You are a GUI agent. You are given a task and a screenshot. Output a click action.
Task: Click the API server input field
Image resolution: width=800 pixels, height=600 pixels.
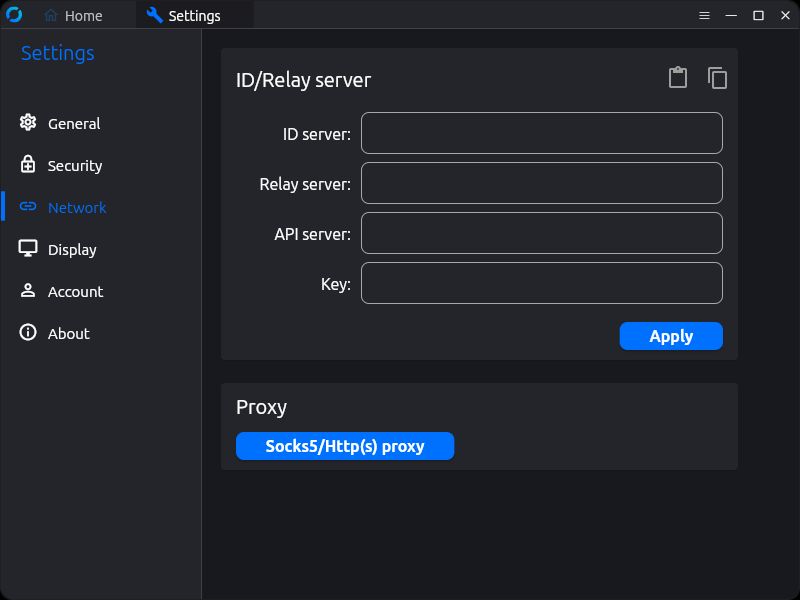pyautogui.click(x=541, y=233)
